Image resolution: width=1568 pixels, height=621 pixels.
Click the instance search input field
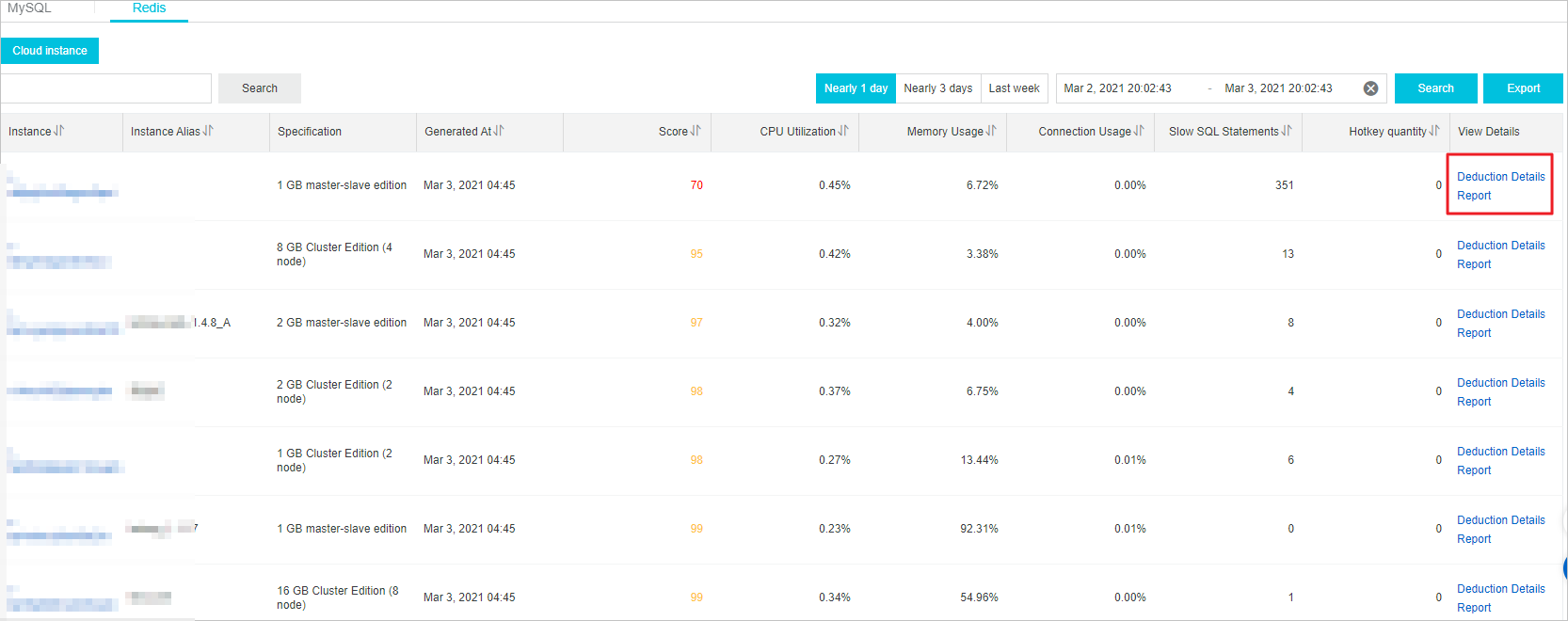point(105,88)
